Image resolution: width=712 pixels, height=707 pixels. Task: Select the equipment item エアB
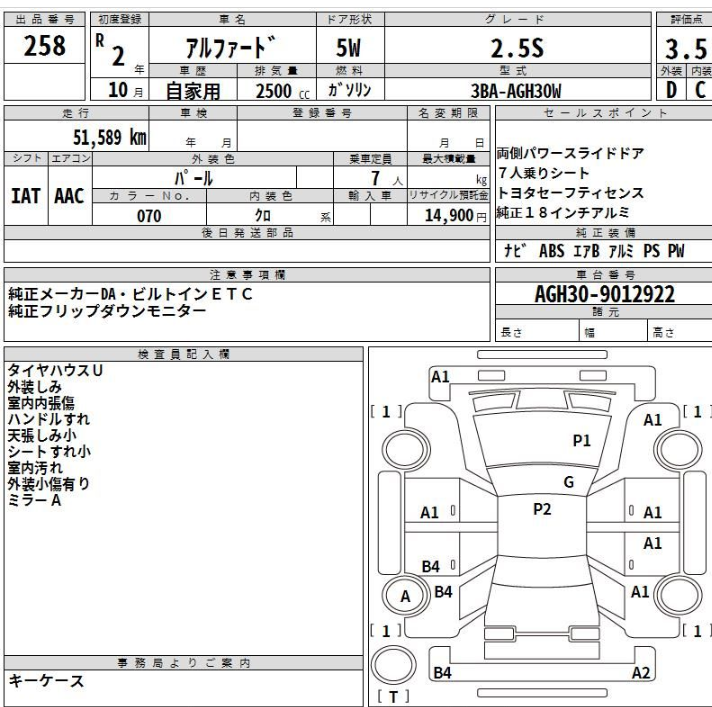click(x=586, y=251)
